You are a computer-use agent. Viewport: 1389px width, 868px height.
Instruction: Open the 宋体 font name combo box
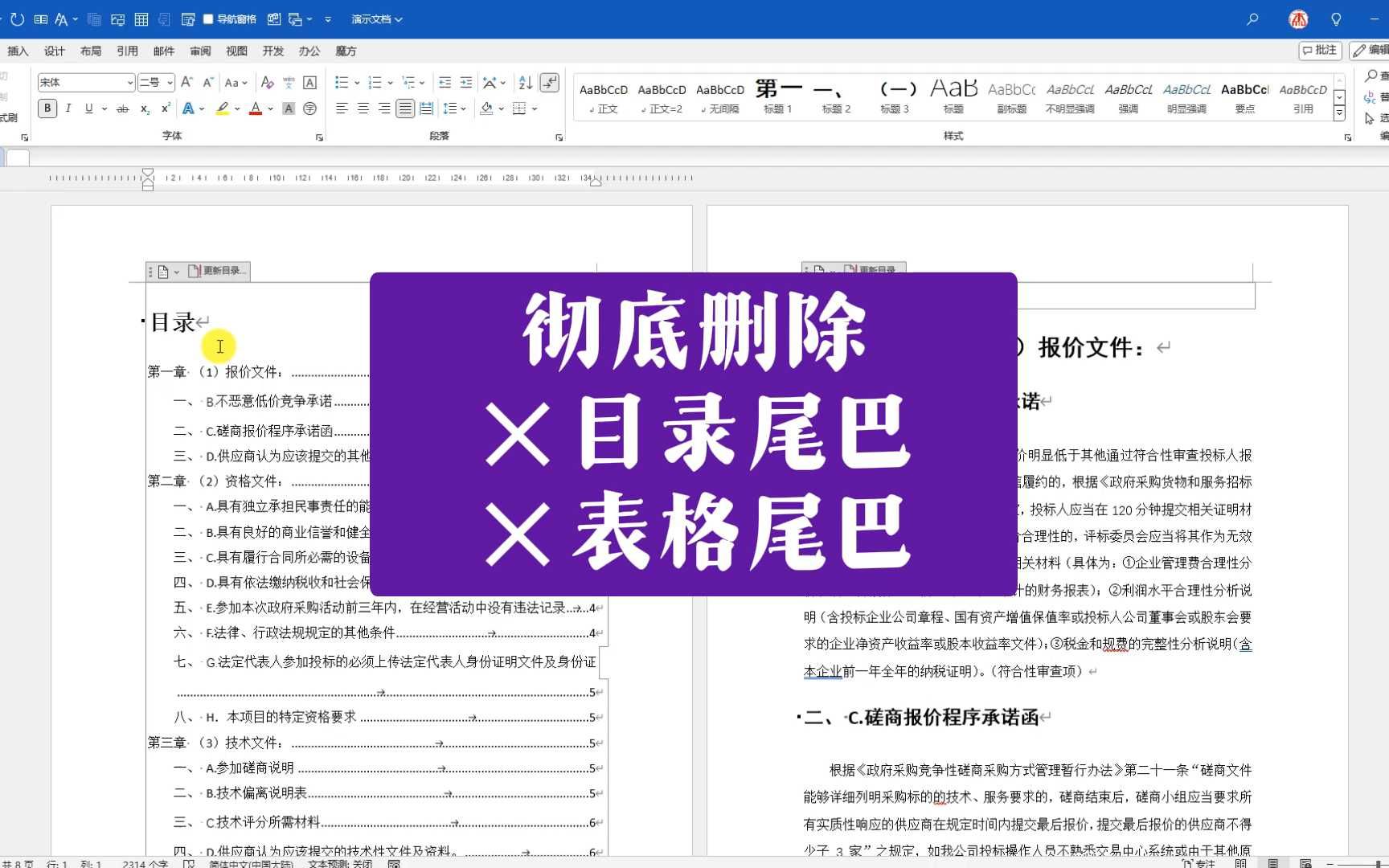point(86,82)
